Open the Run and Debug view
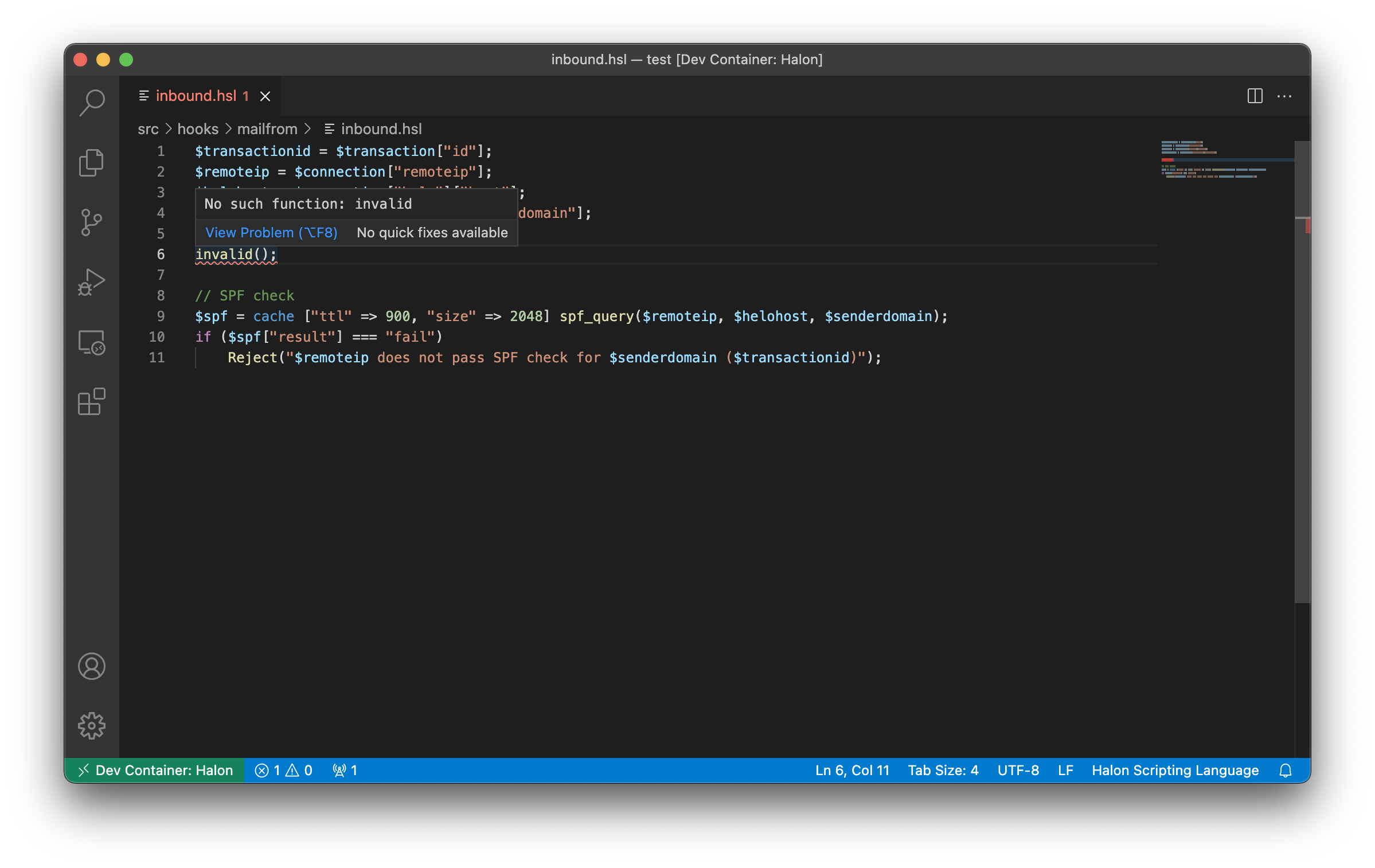This screenshot has height=868, width=1375. (x=92, y=282)
